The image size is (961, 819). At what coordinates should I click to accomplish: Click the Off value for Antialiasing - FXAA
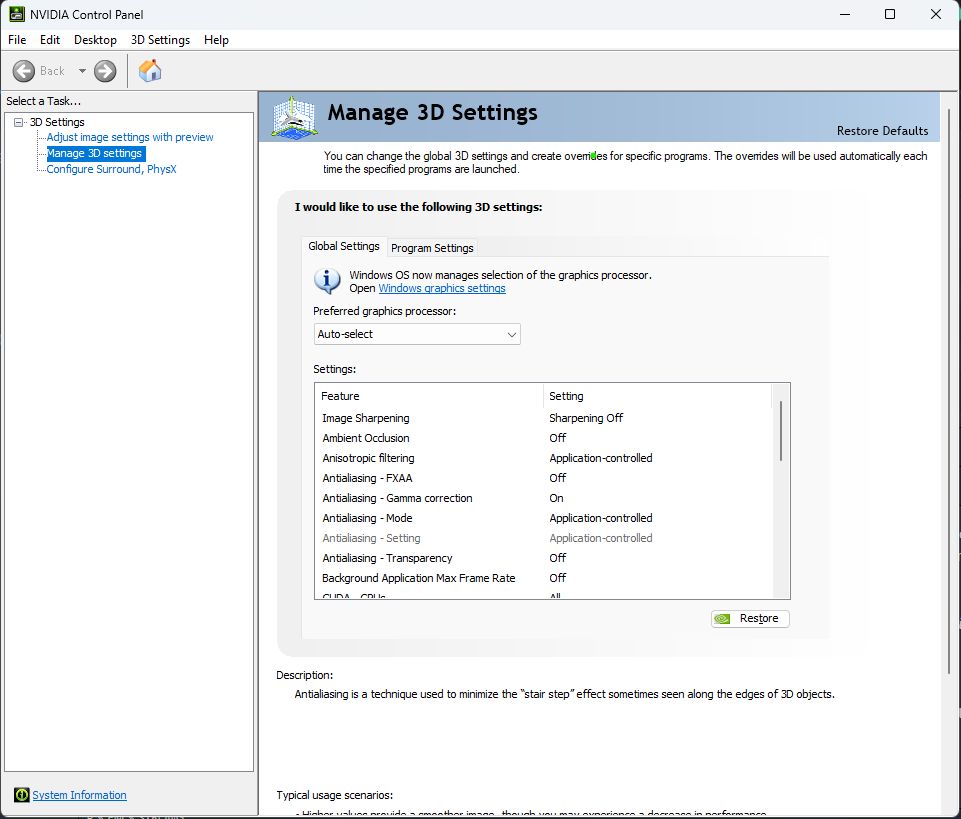tap(557, 478)
